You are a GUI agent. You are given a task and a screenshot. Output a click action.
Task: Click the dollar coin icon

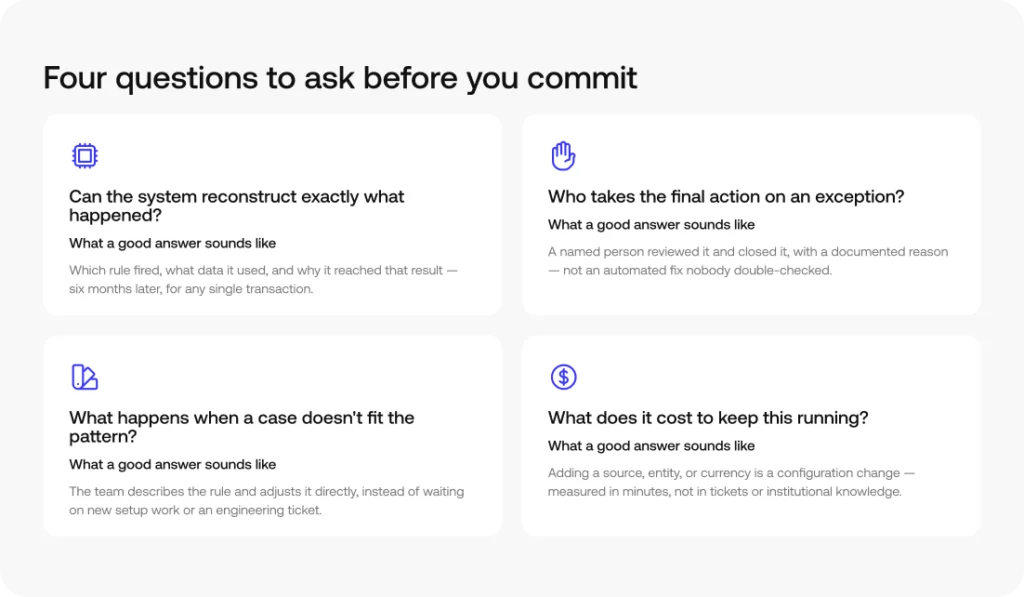coord(563,377)
